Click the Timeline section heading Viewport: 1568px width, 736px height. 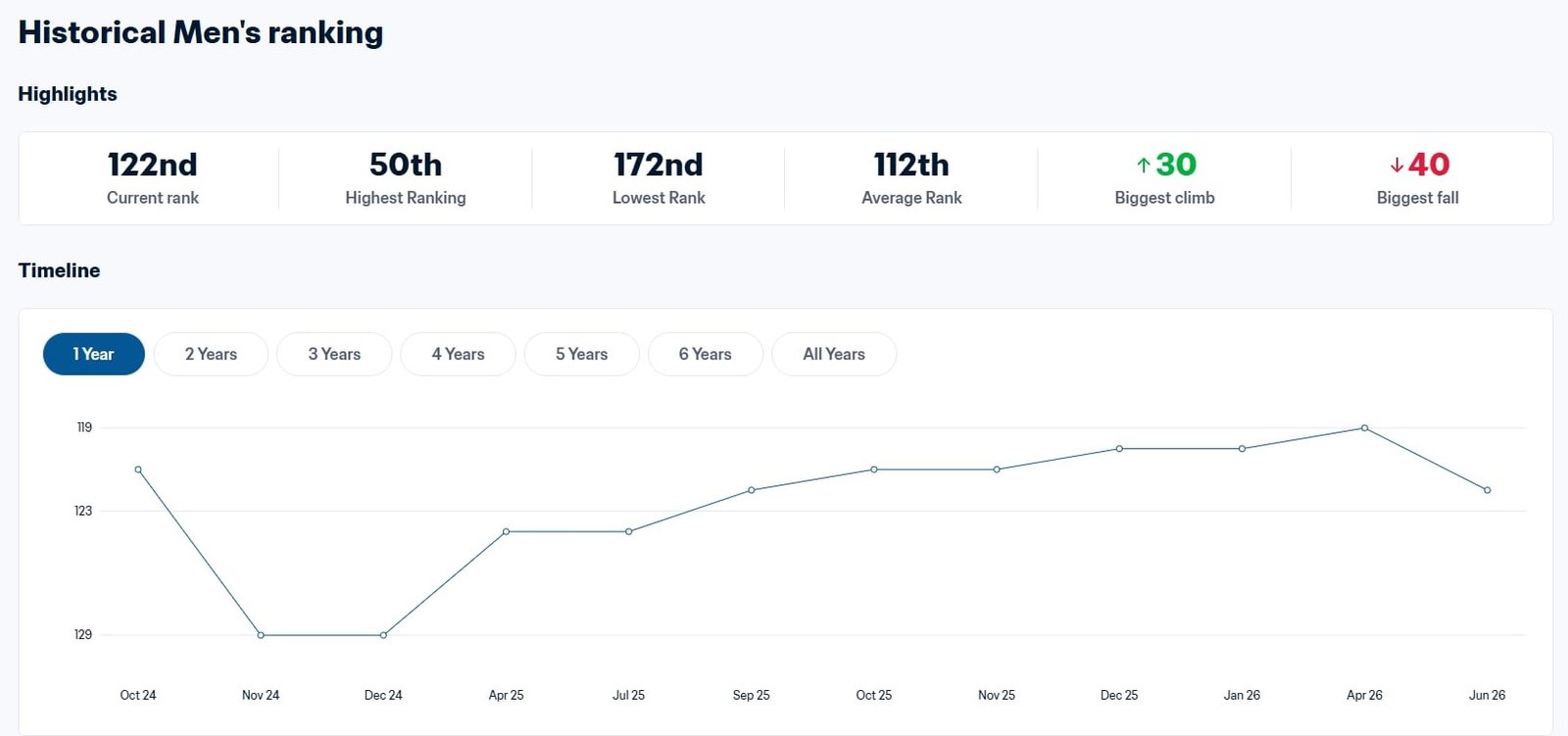point(59,270)
